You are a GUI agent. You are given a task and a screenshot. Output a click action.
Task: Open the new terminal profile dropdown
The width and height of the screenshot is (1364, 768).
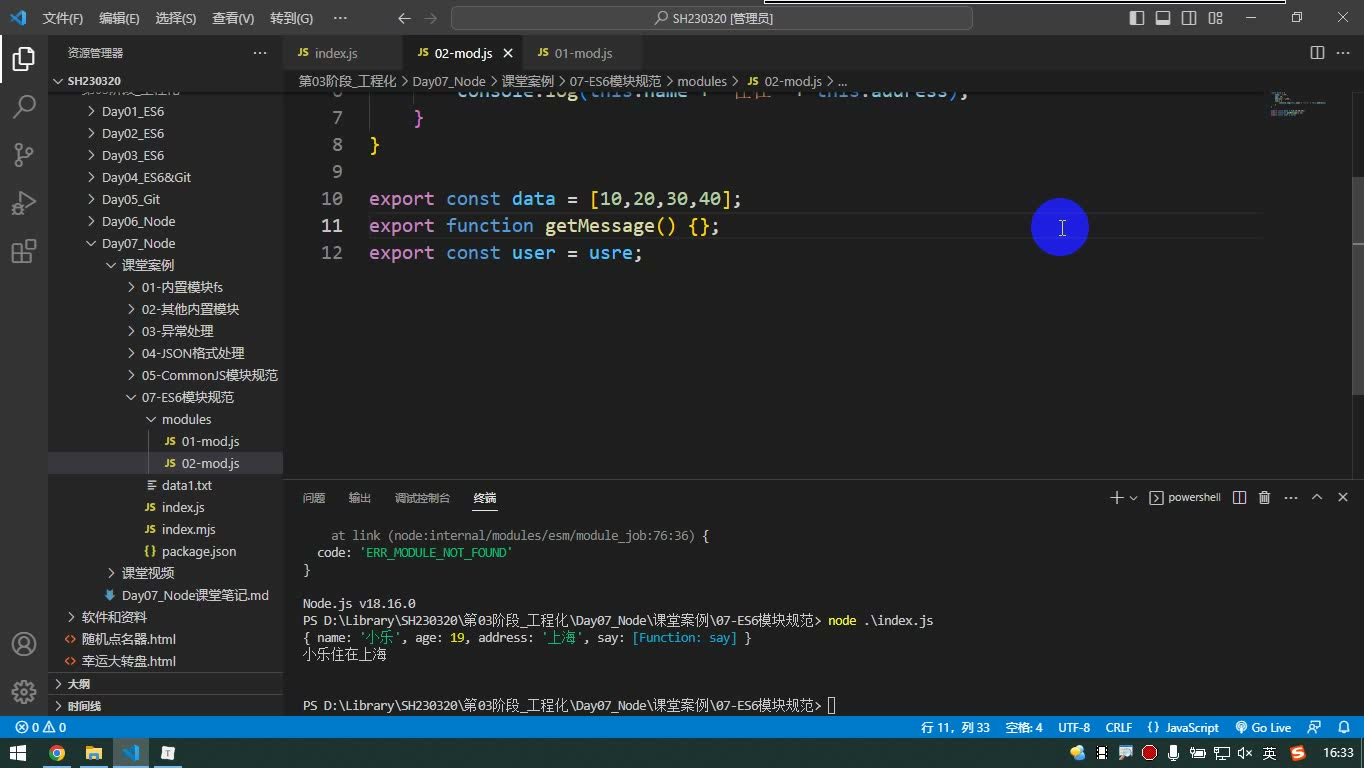(x=1133, y=498)
